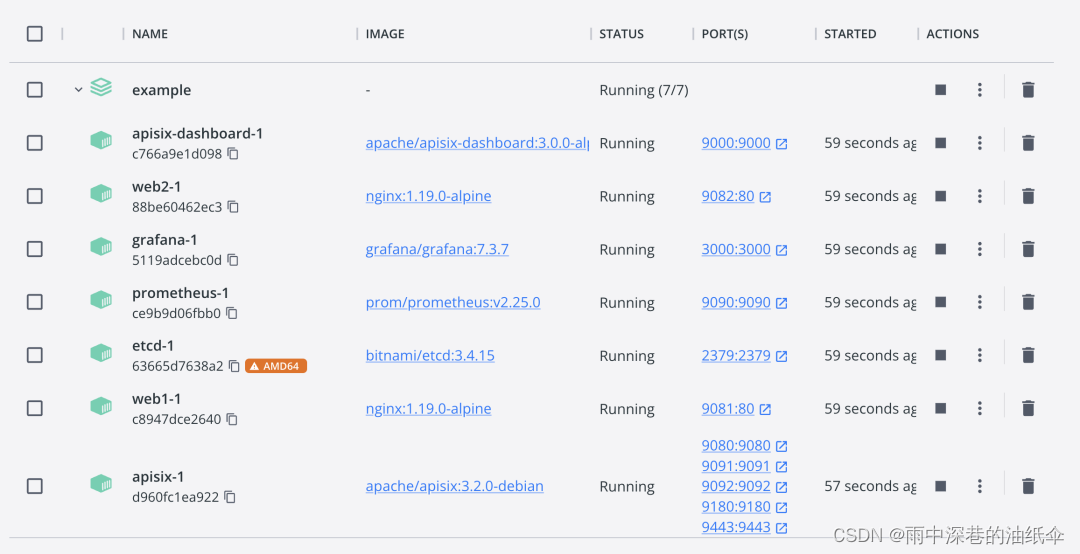Open more actions menu for etcd-1

[x=979, y=355]
